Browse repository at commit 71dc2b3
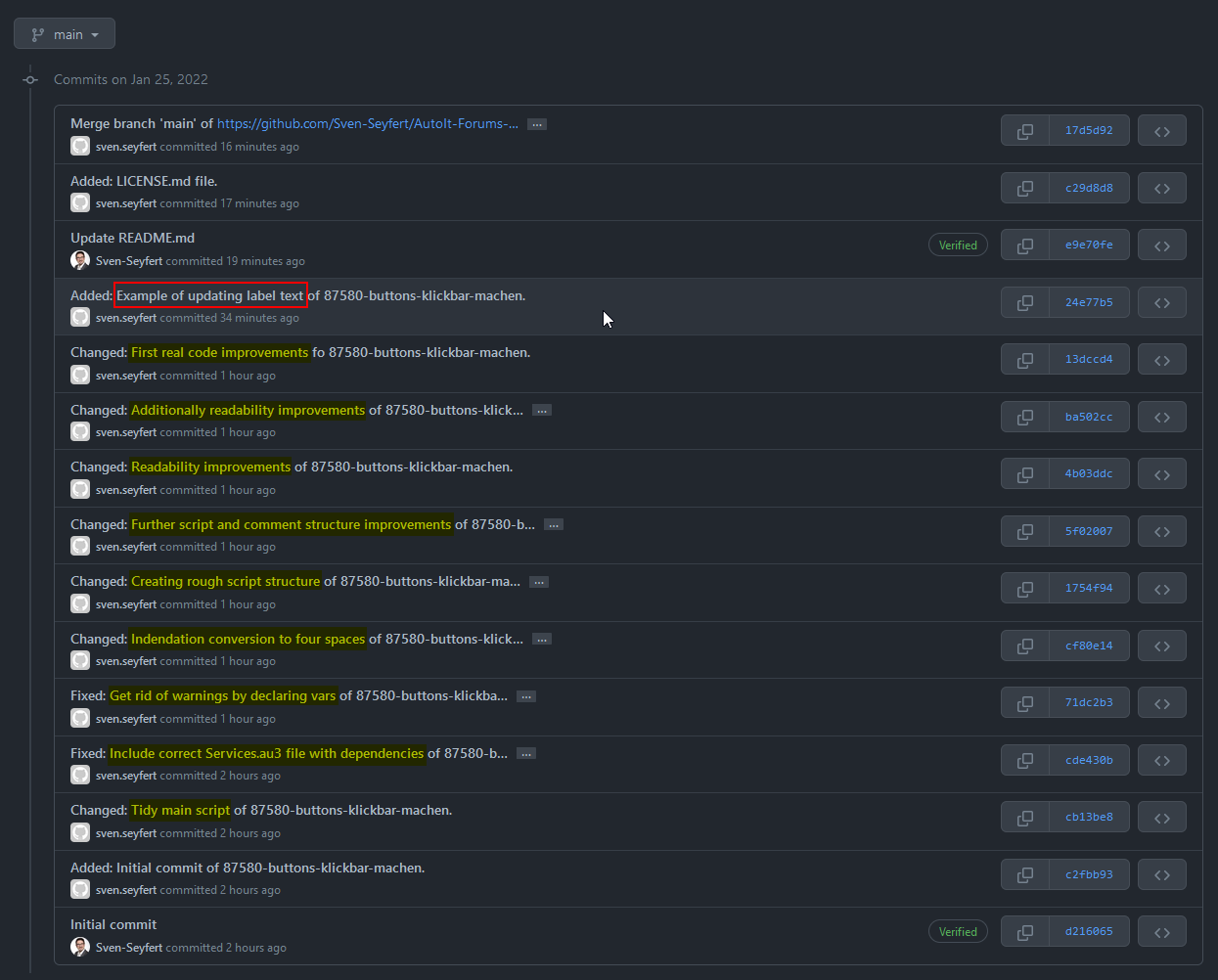Image resolution: width=1218 pixels, height=980 pixels. (1161, 703)
